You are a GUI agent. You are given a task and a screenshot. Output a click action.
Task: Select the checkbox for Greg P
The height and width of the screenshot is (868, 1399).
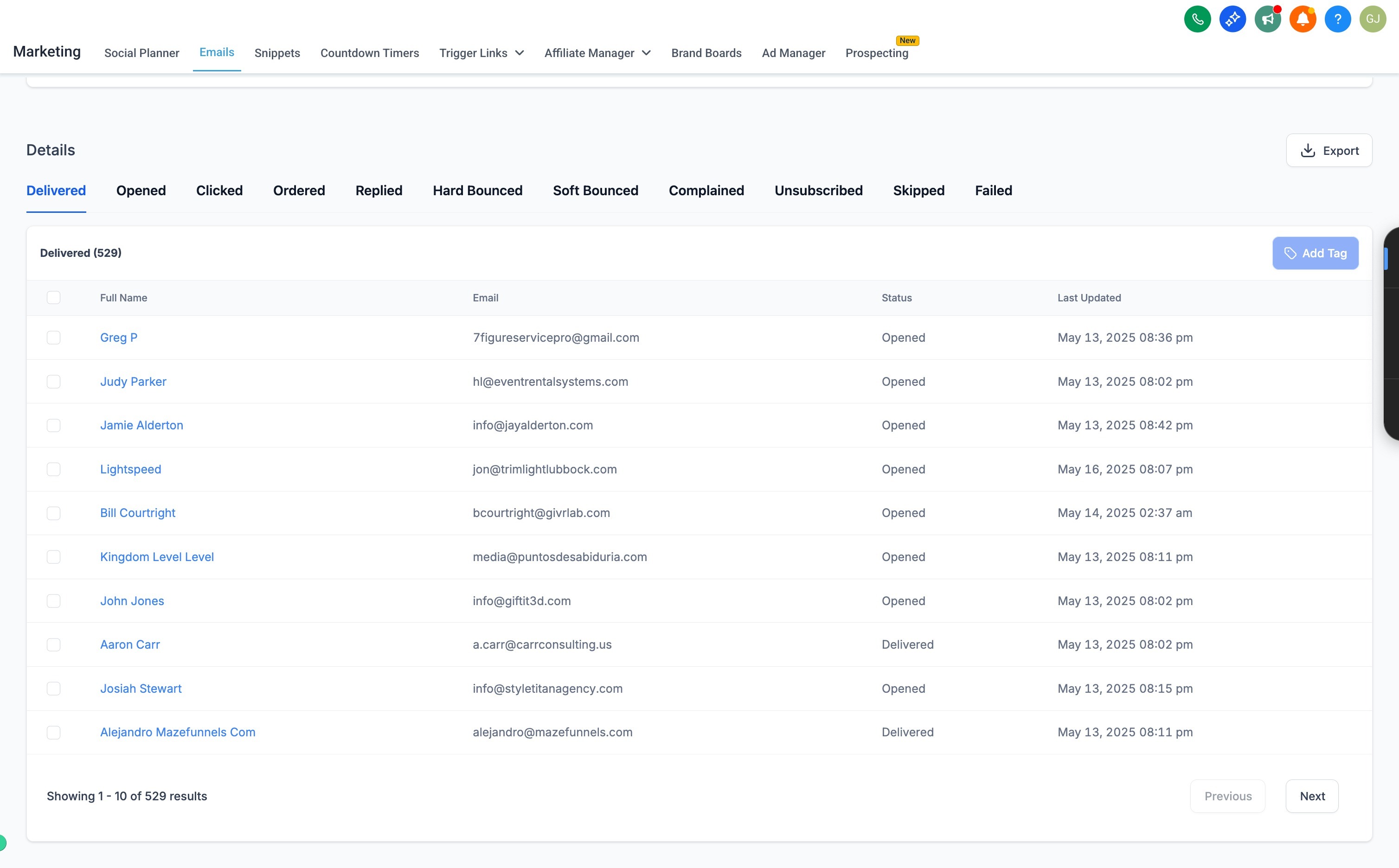click(x=53, y=338)
